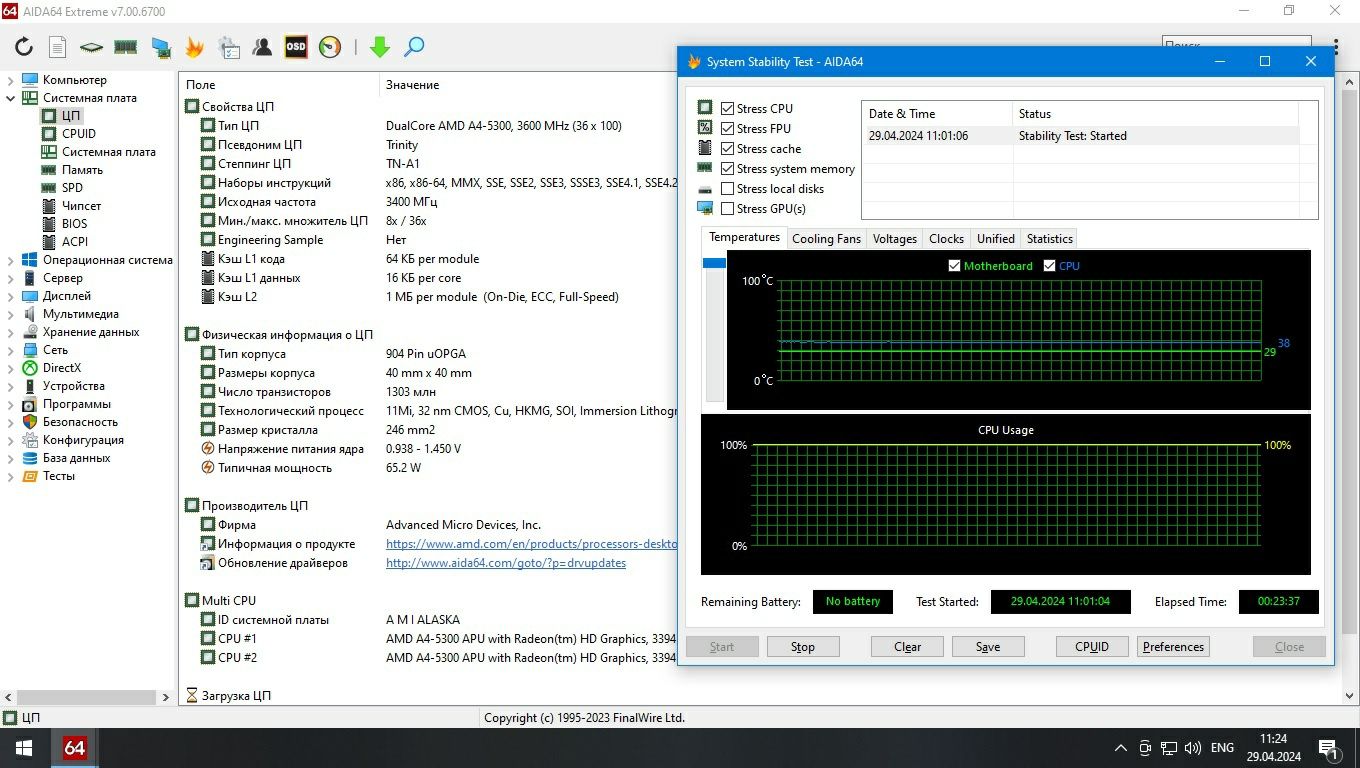Screen dimensions: 1360x768
Task: Toggle Stress FPU checkbox
Action: point(727,129)
